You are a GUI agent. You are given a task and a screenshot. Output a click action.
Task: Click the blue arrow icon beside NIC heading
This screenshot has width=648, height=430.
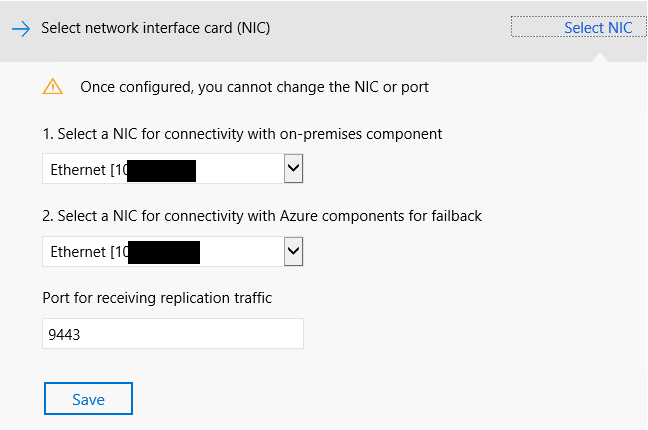[21, 29]
